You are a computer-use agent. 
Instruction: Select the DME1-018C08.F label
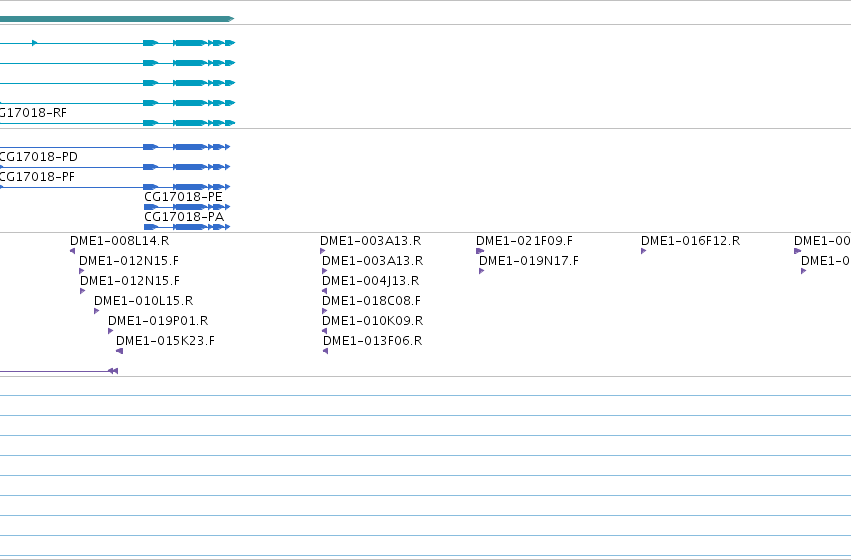(371, 301)
